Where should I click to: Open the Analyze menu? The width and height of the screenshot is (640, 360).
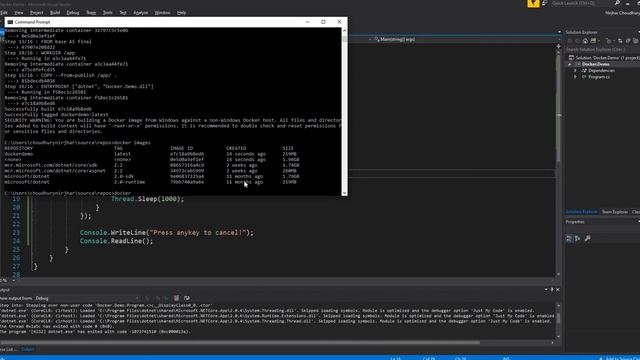(141, 13)
